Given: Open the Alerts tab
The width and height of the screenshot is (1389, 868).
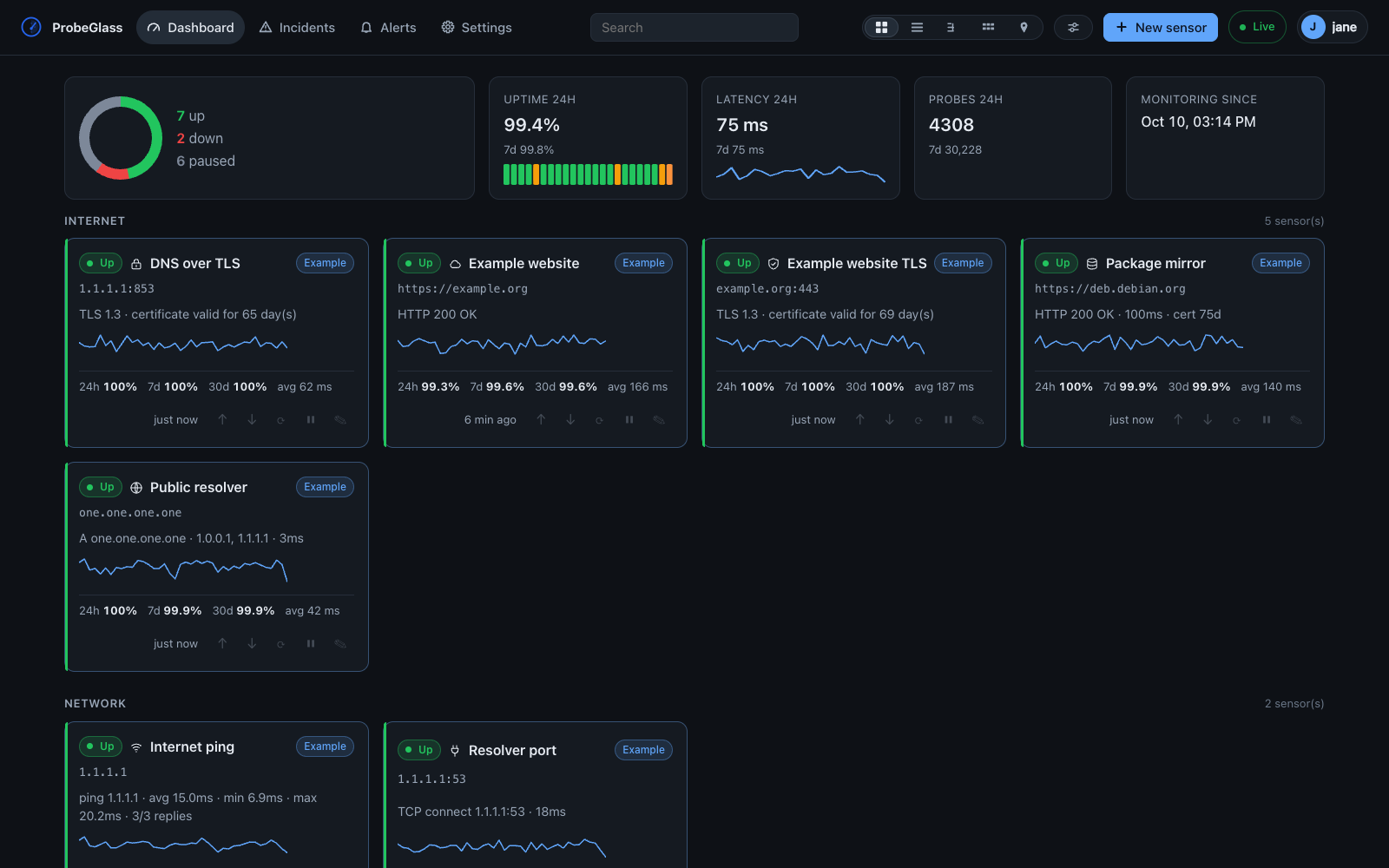Looking at the screenshot, I should [x=388, y=28].
